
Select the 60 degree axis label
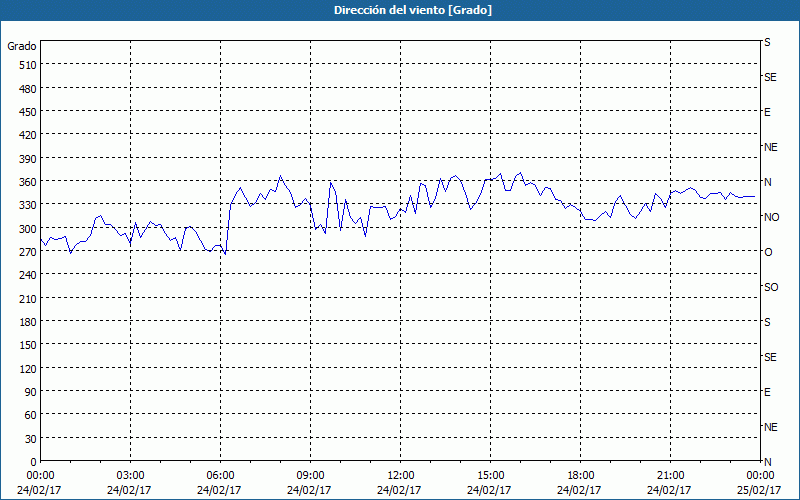coord(31,415)
